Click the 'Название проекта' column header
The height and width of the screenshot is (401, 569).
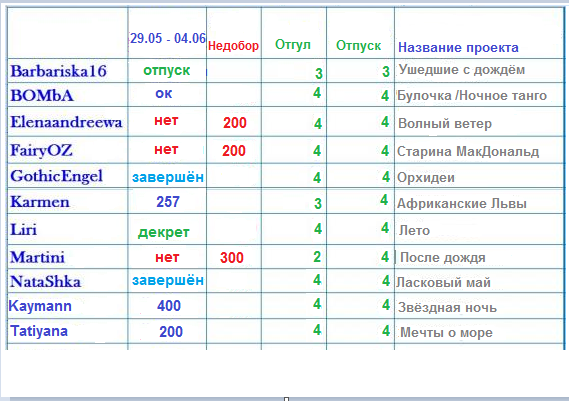[x=458, y=48]
